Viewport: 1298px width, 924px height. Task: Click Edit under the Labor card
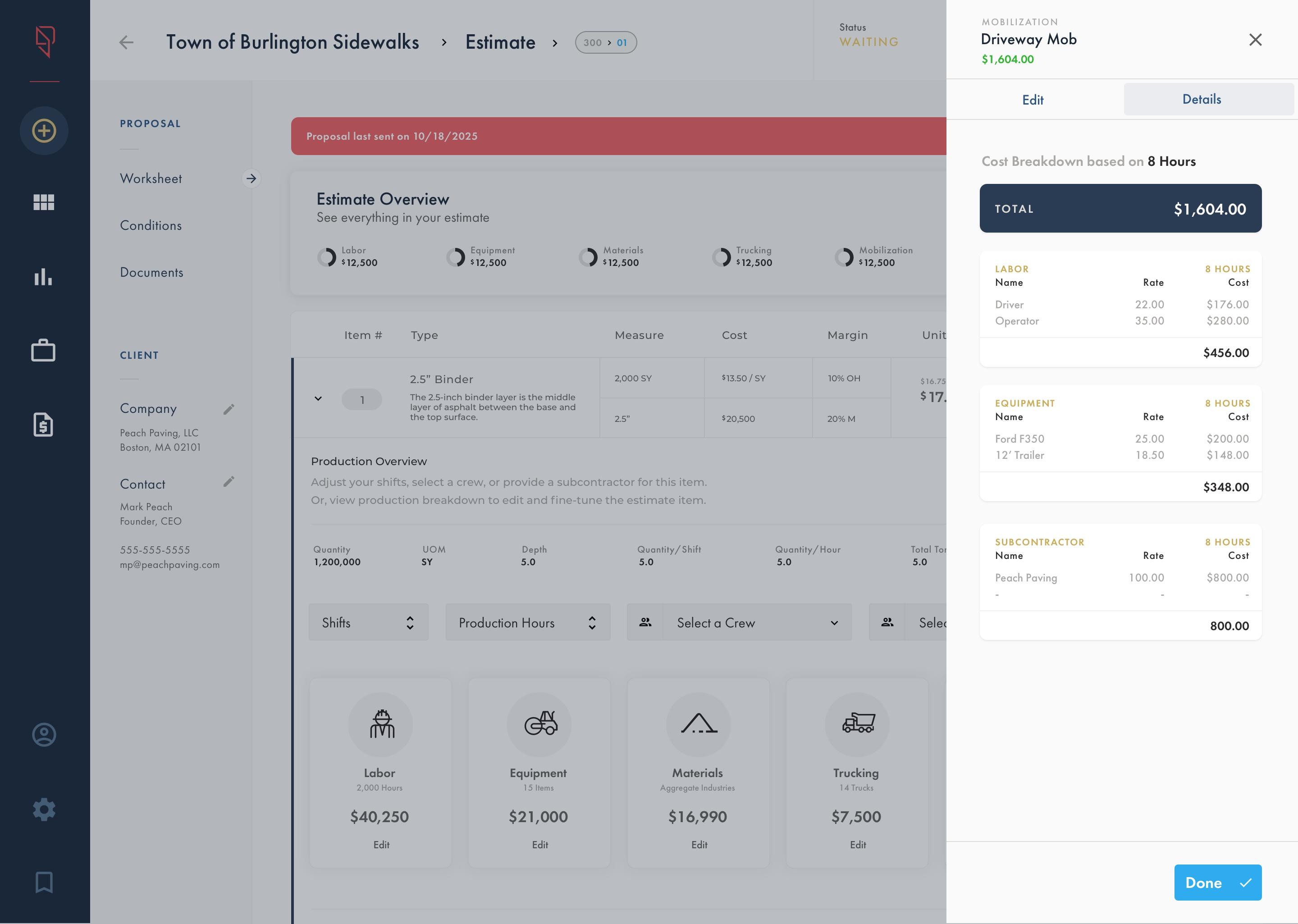pyautogui.click(x=381, y=845)
